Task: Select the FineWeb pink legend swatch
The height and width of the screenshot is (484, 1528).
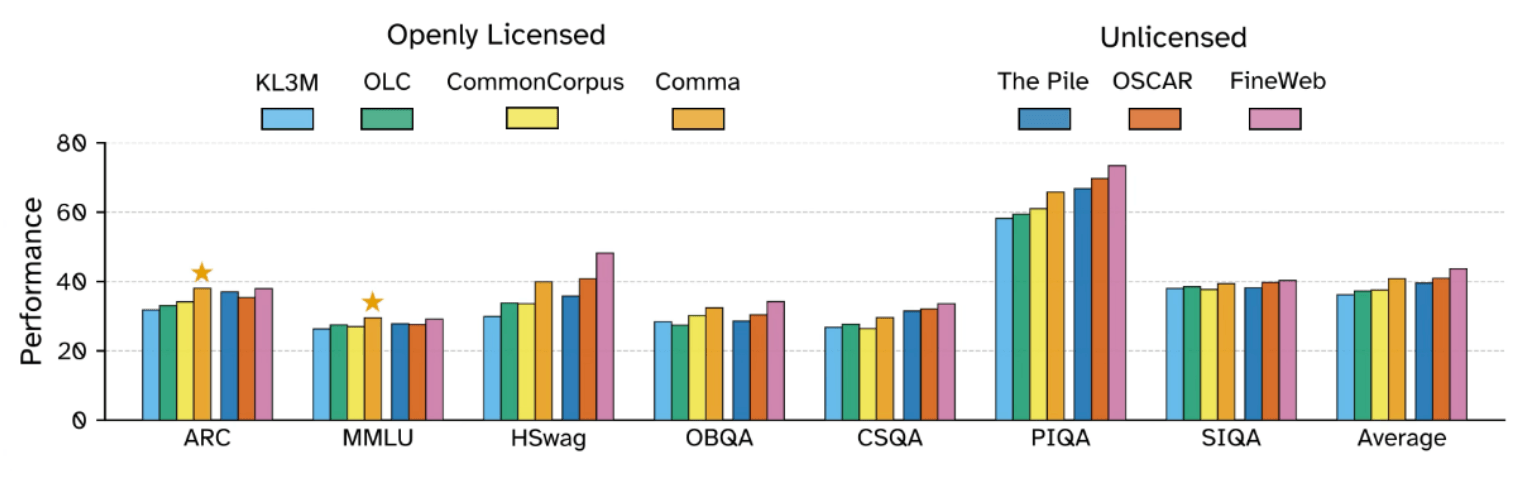Action: click(1275, 119)
